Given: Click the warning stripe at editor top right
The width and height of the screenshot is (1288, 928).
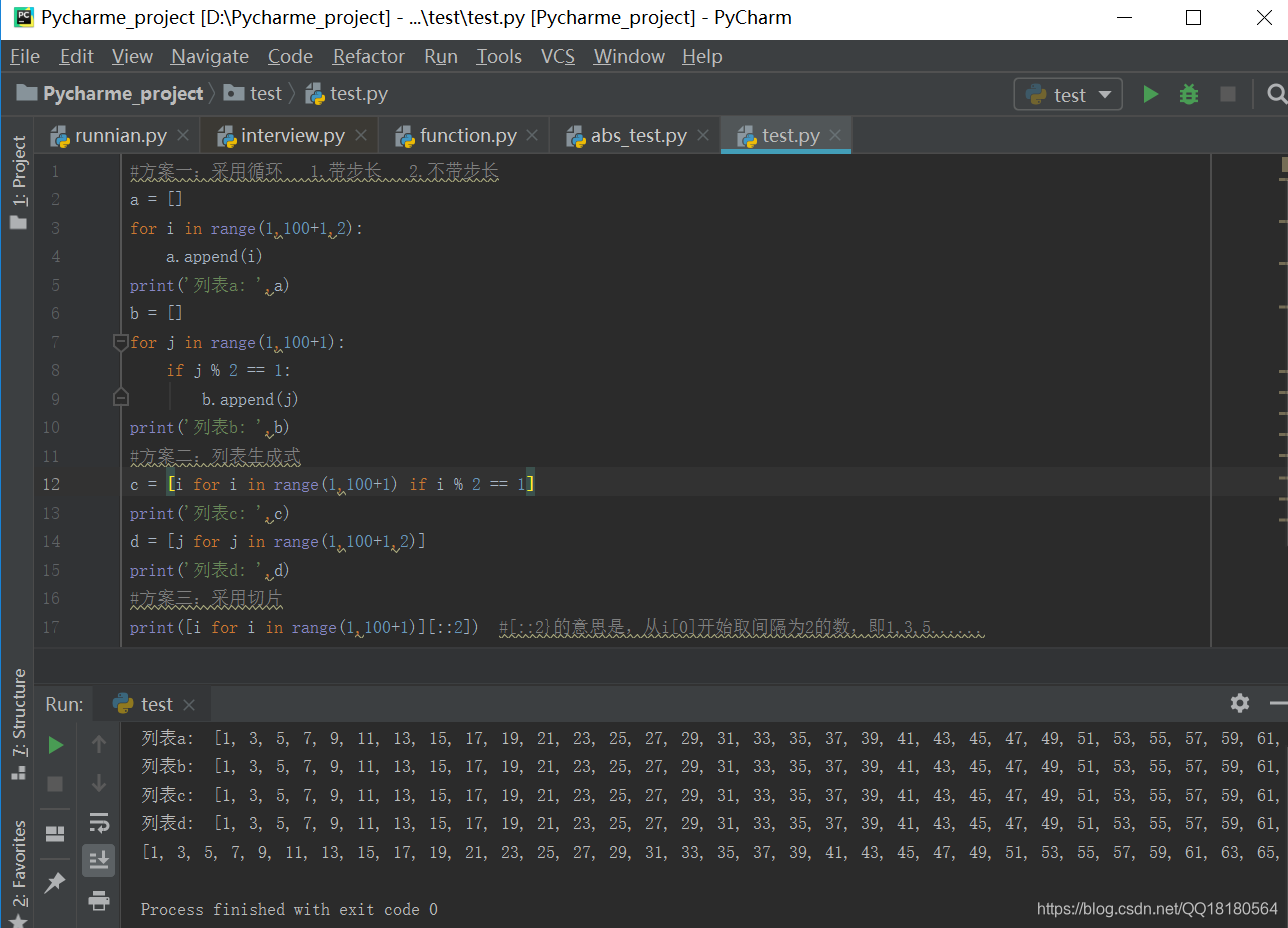Looking at the screenshot, I should coord(1283,163).
